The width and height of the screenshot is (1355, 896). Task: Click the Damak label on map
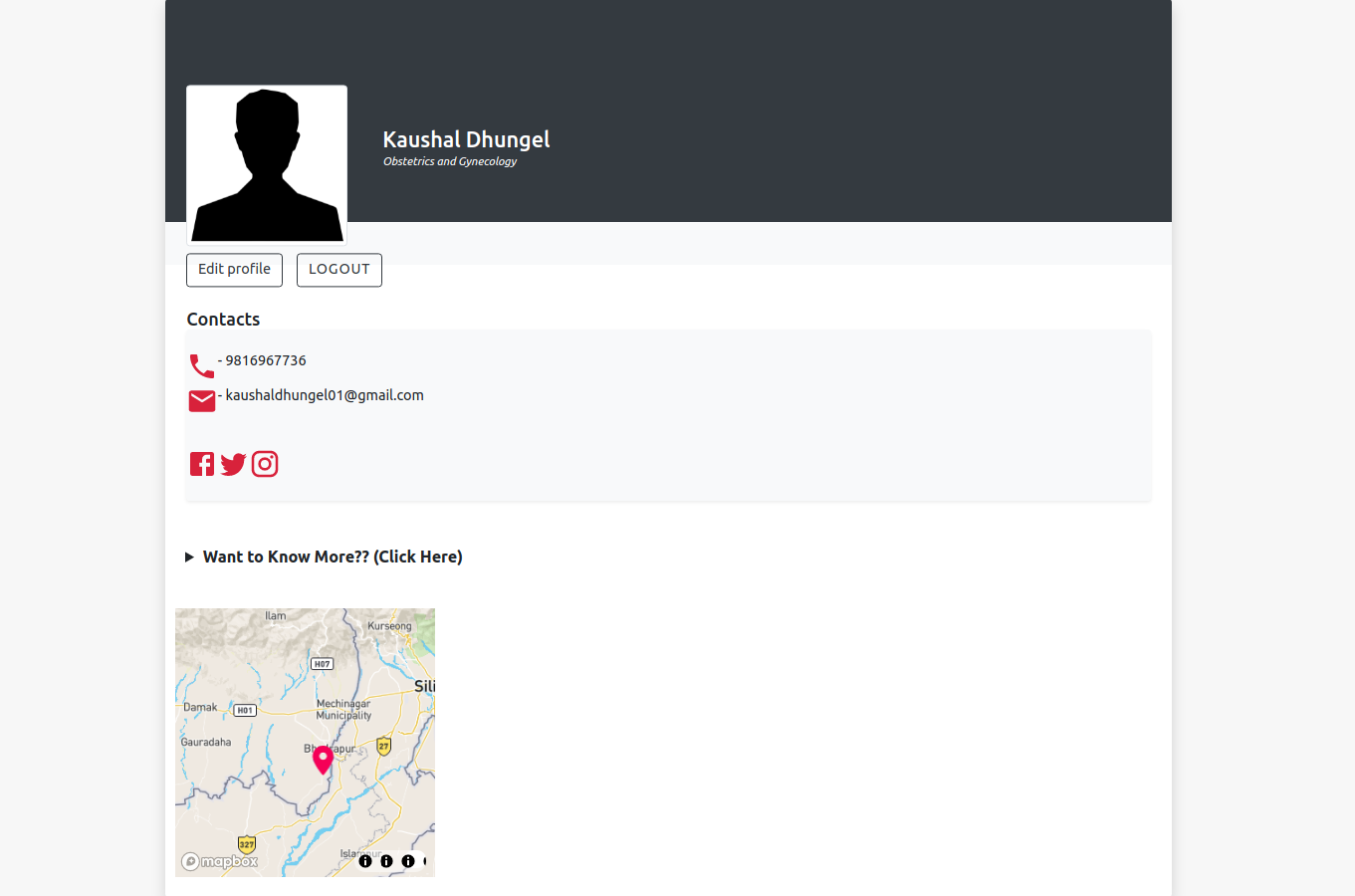(x=200, y=708)
